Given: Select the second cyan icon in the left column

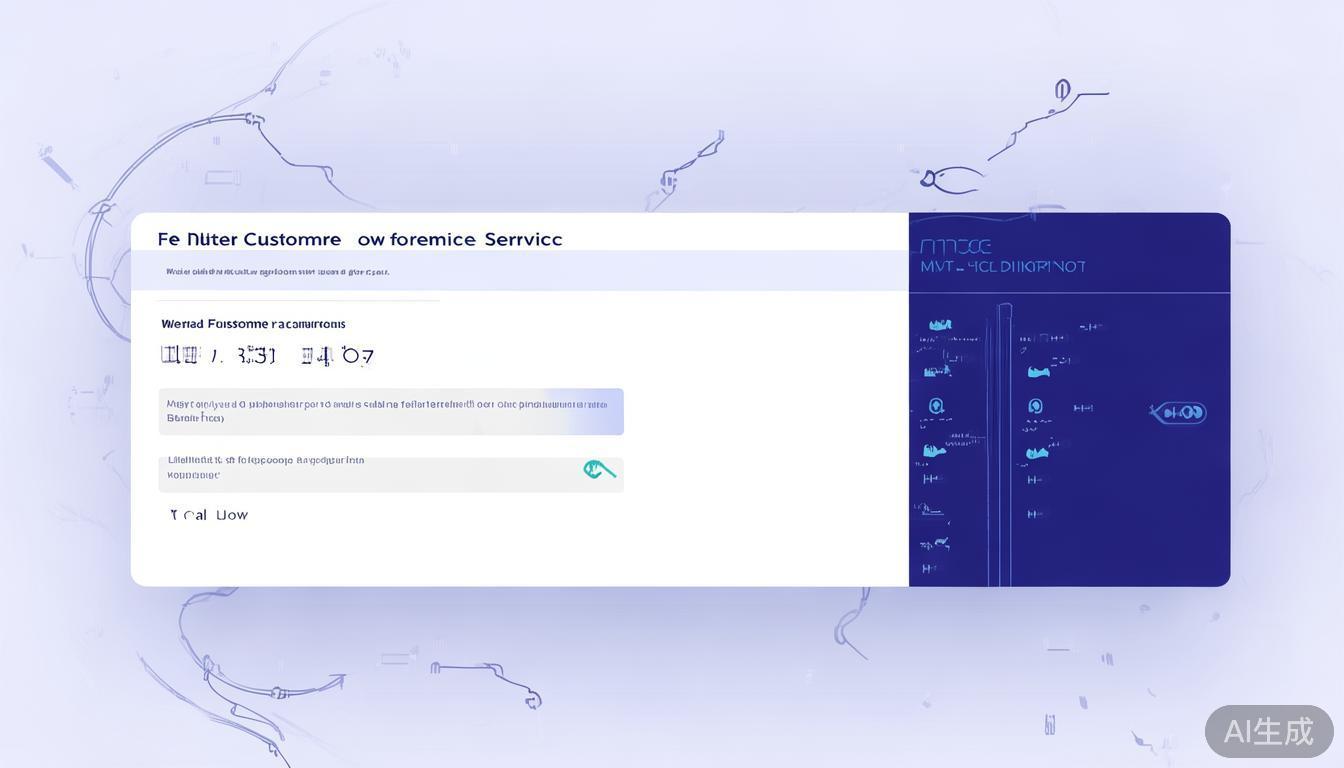Looking at the screenshot, I should click(936, 372).
